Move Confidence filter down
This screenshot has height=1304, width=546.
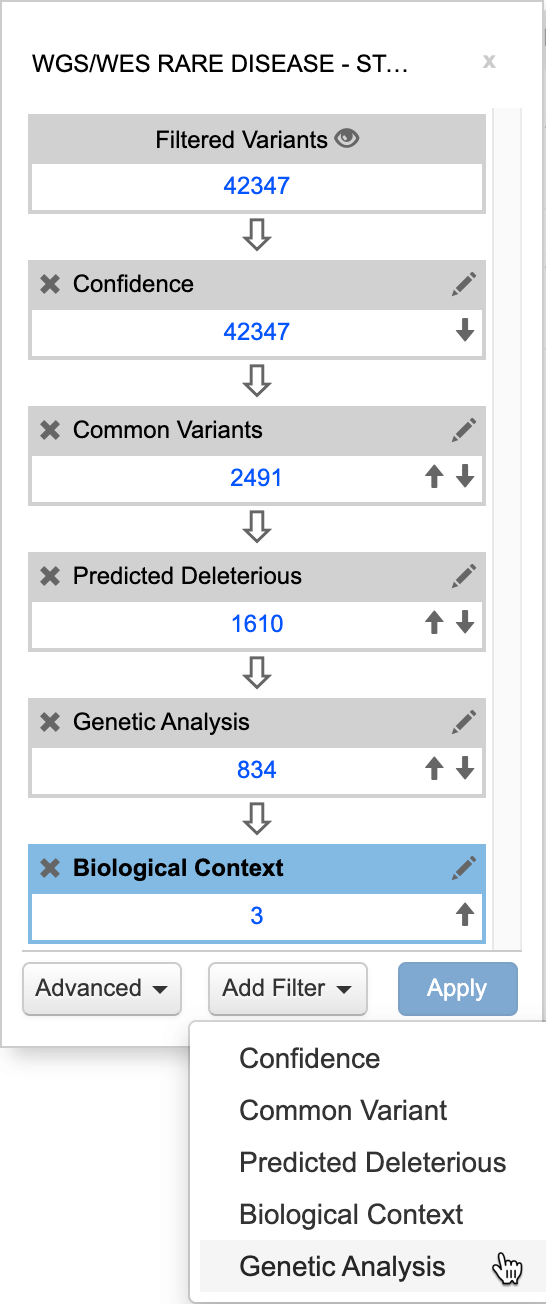click(x=465, y=331)
